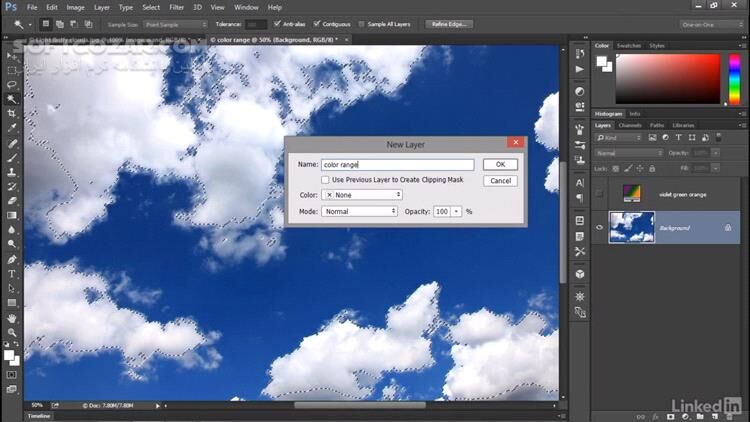Screen dimensions: 750x422
Task: Hide the Background layer with eye icon
Action: tap(600, 228)
